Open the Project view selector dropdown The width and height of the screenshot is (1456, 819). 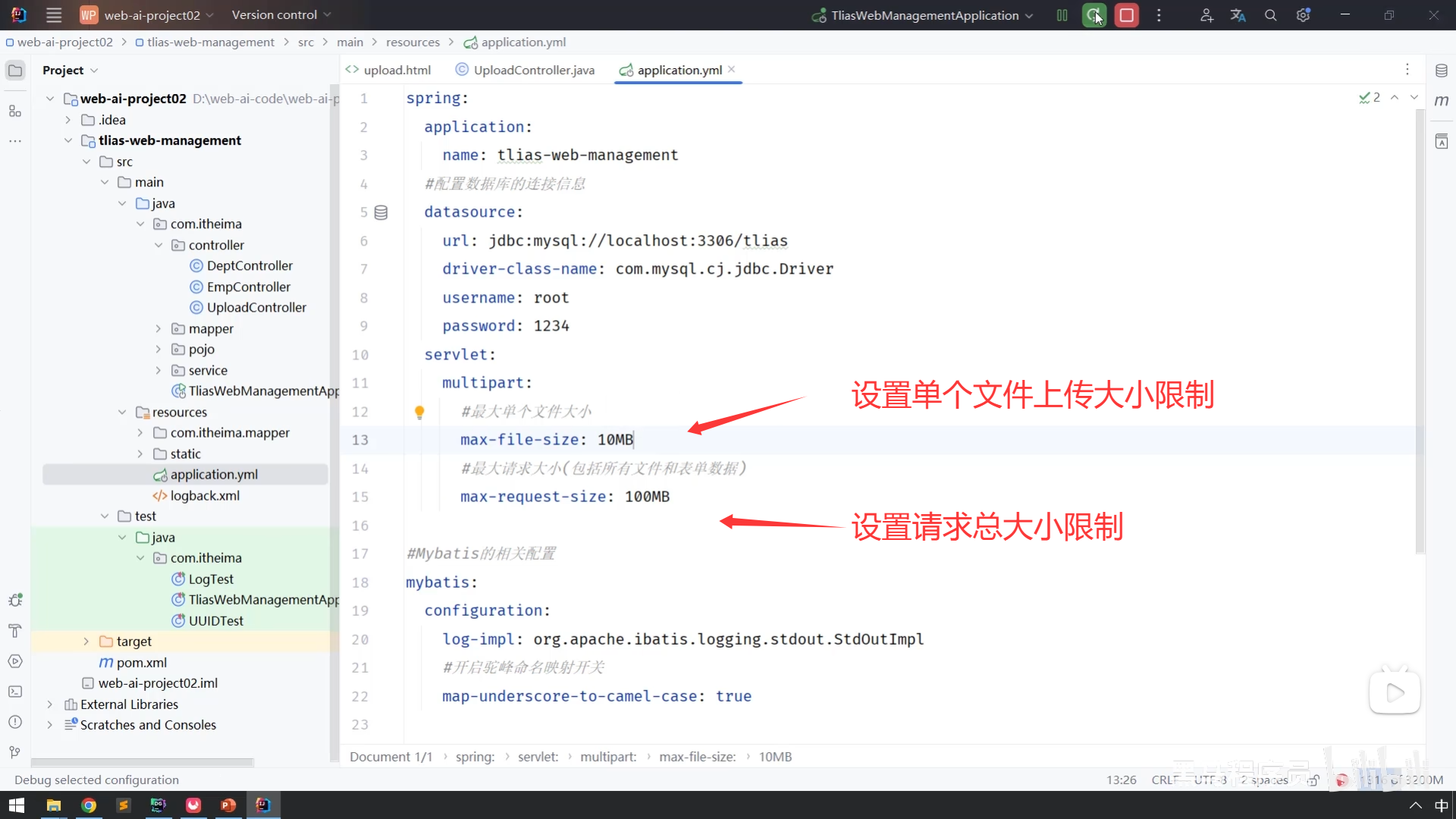point(71,70)
